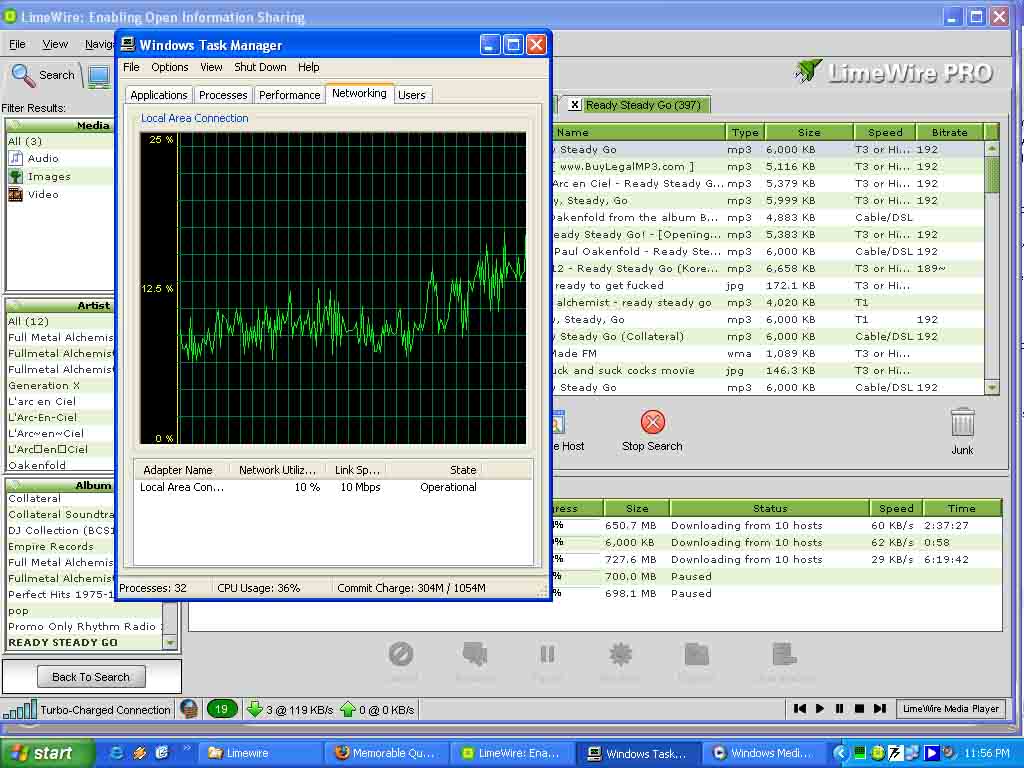Sort downloads by Time column
1024x768 pixels.
(x=962, y=508)
